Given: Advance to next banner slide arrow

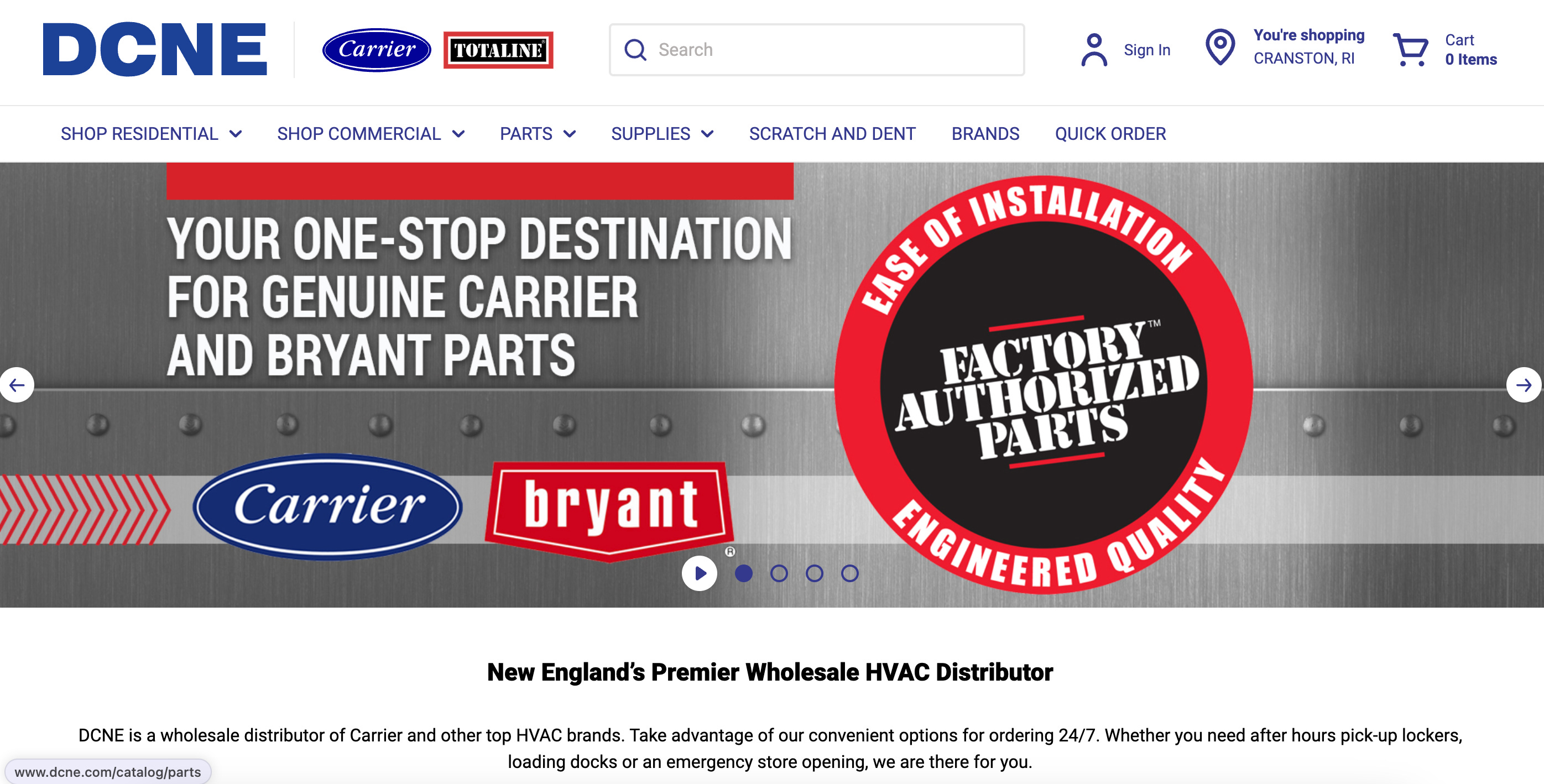Looking at the screenshot, I should (x=1524, y=385).
